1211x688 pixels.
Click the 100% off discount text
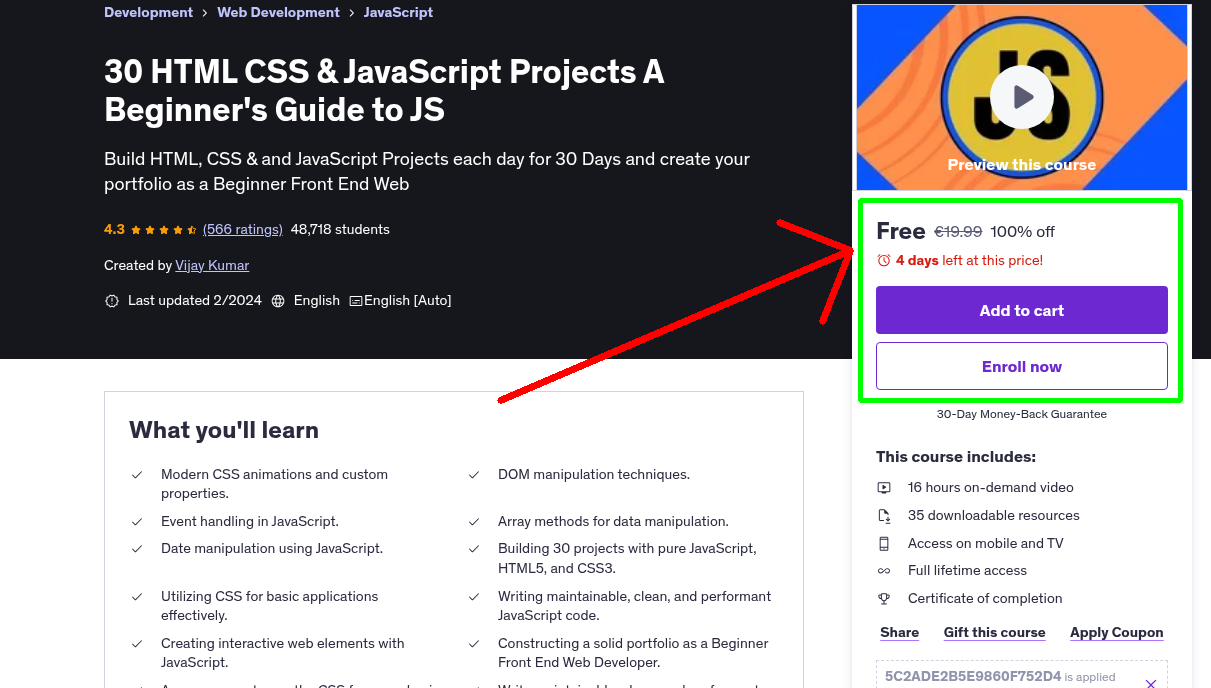coord(1022,232)
